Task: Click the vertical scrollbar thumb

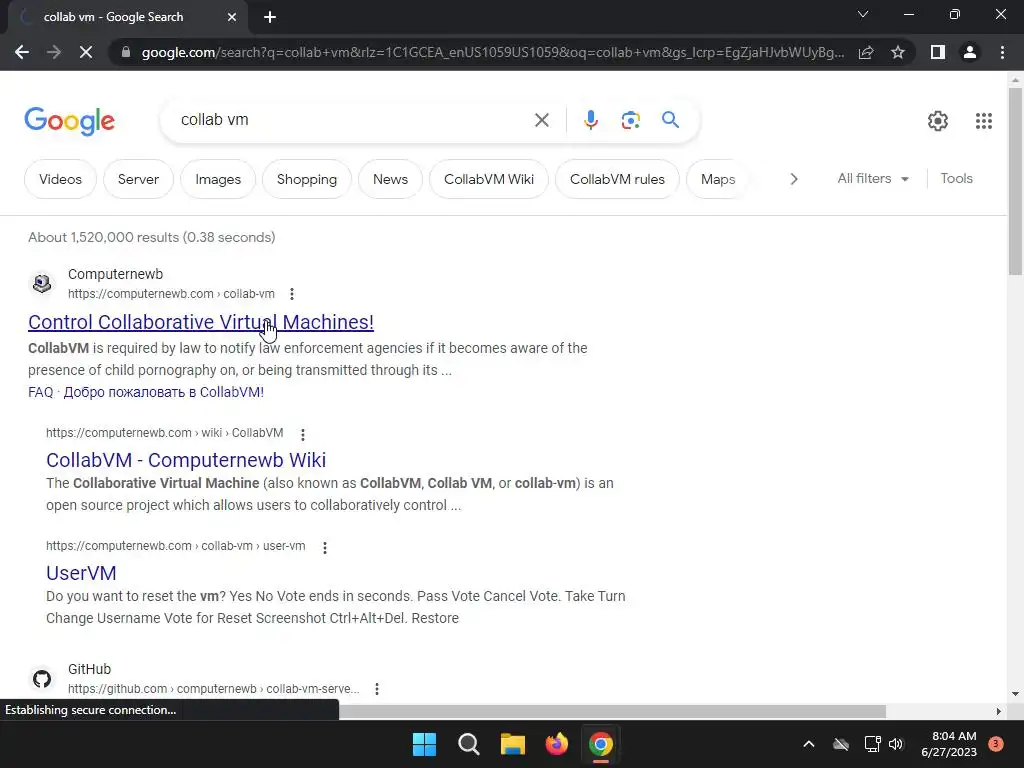Action: tap(1015, 181)
